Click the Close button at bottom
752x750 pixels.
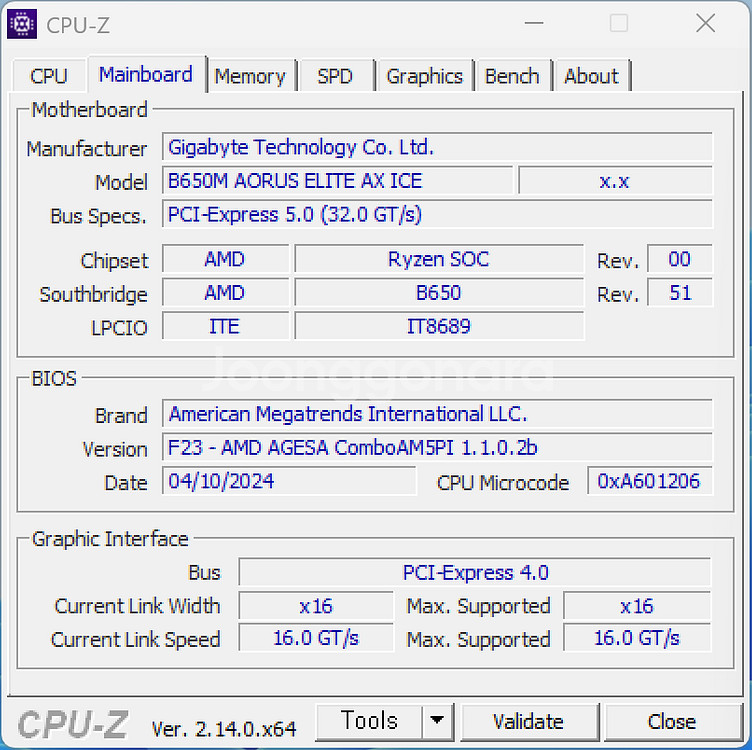tap(671, 721)
